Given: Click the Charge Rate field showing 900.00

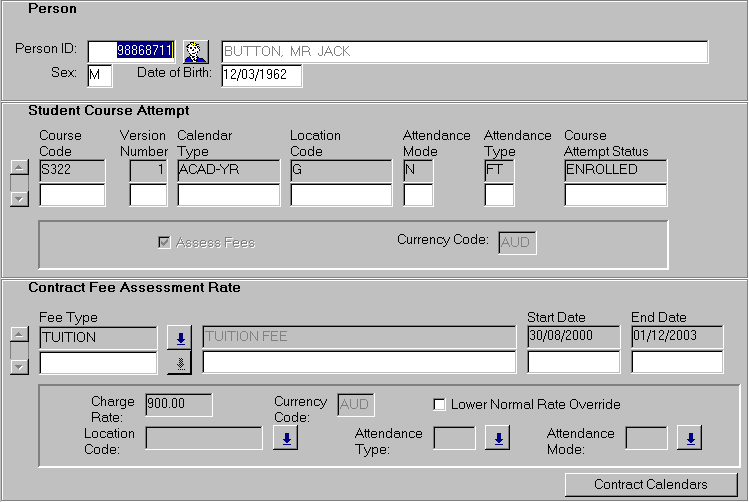Looking at the screenshot, I should point(178,404).
